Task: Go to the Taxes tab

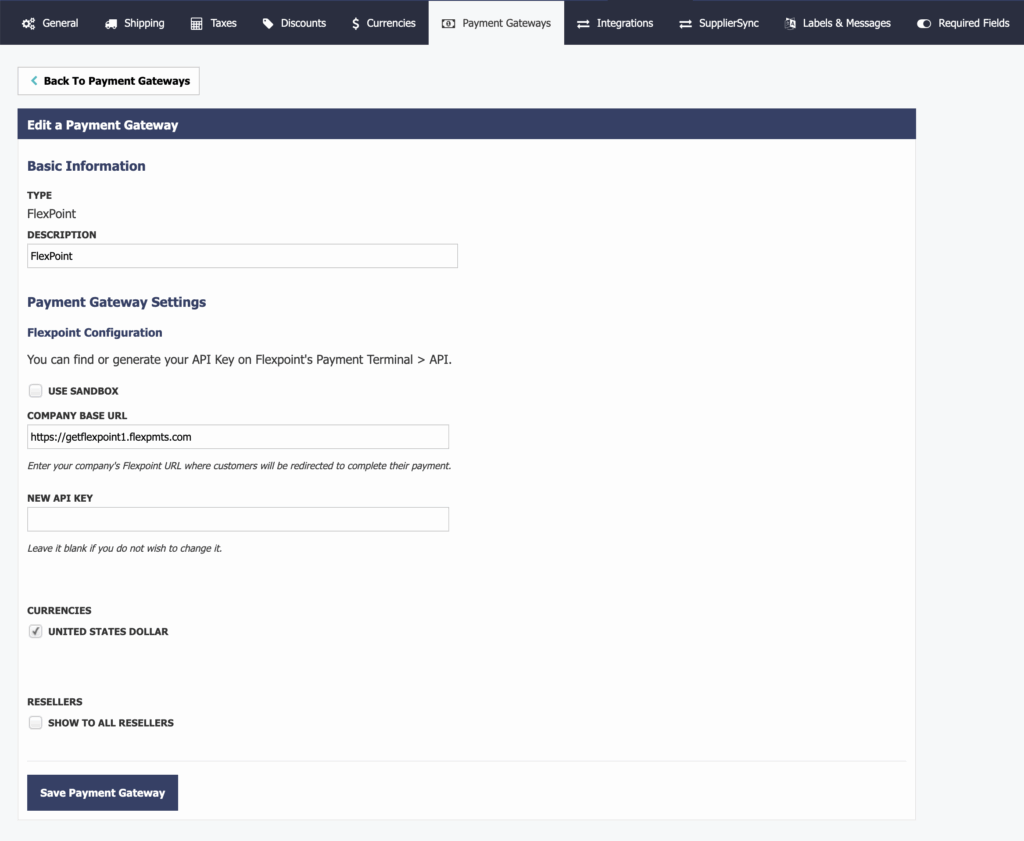Action: [214, 23]
